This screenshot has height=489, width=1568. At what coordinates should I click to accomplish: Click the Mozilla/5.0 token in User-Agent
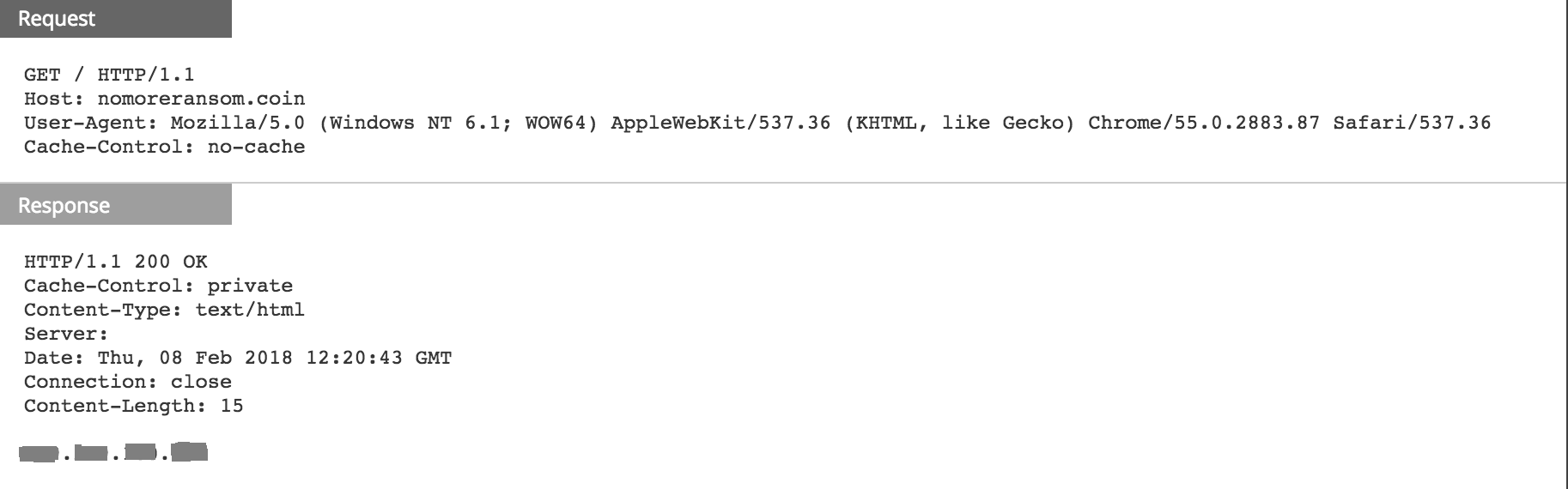point(237,123)
